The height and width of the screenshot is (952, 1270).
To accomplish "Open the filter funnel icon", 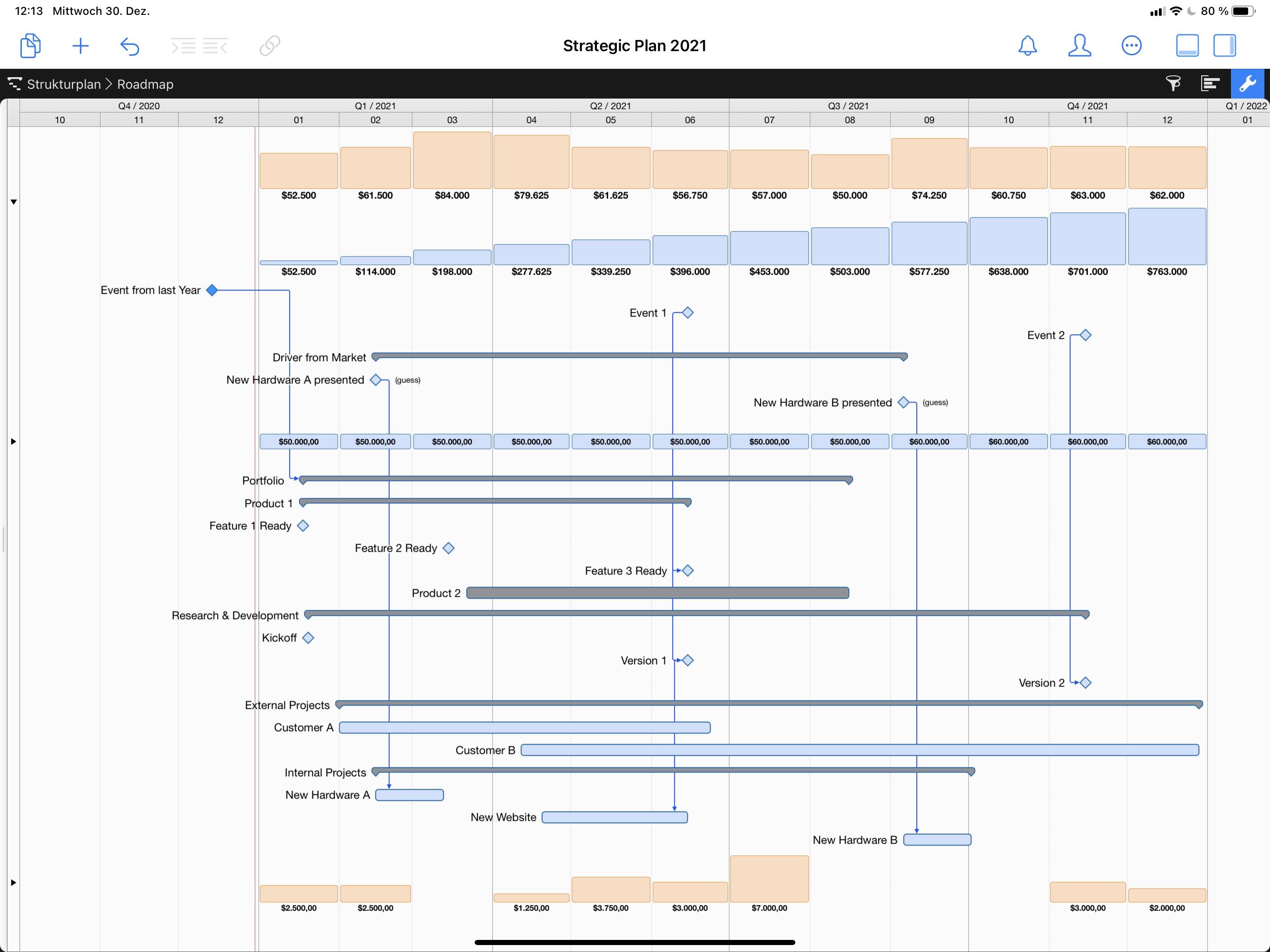I will 1173,84.
